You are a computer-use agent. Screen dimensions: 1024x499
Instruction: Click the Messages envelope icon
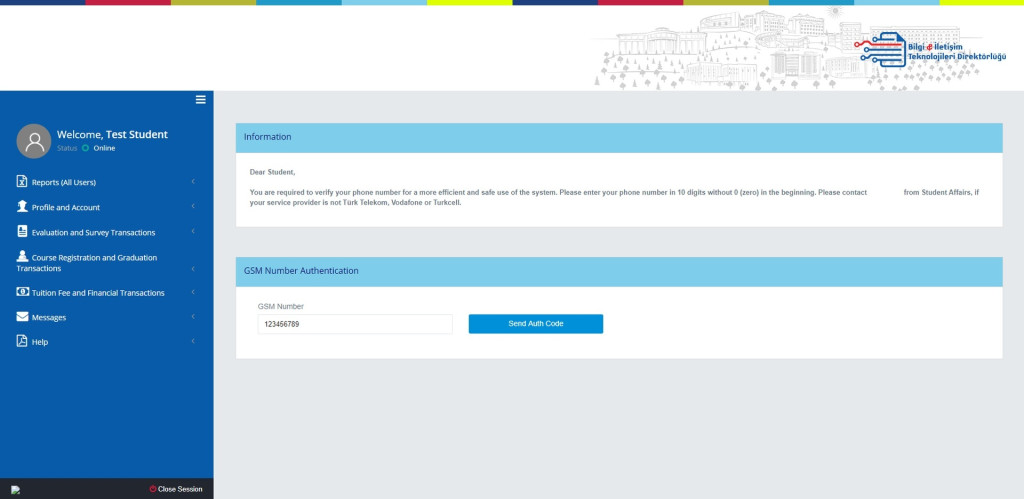(x=22, y=317)
